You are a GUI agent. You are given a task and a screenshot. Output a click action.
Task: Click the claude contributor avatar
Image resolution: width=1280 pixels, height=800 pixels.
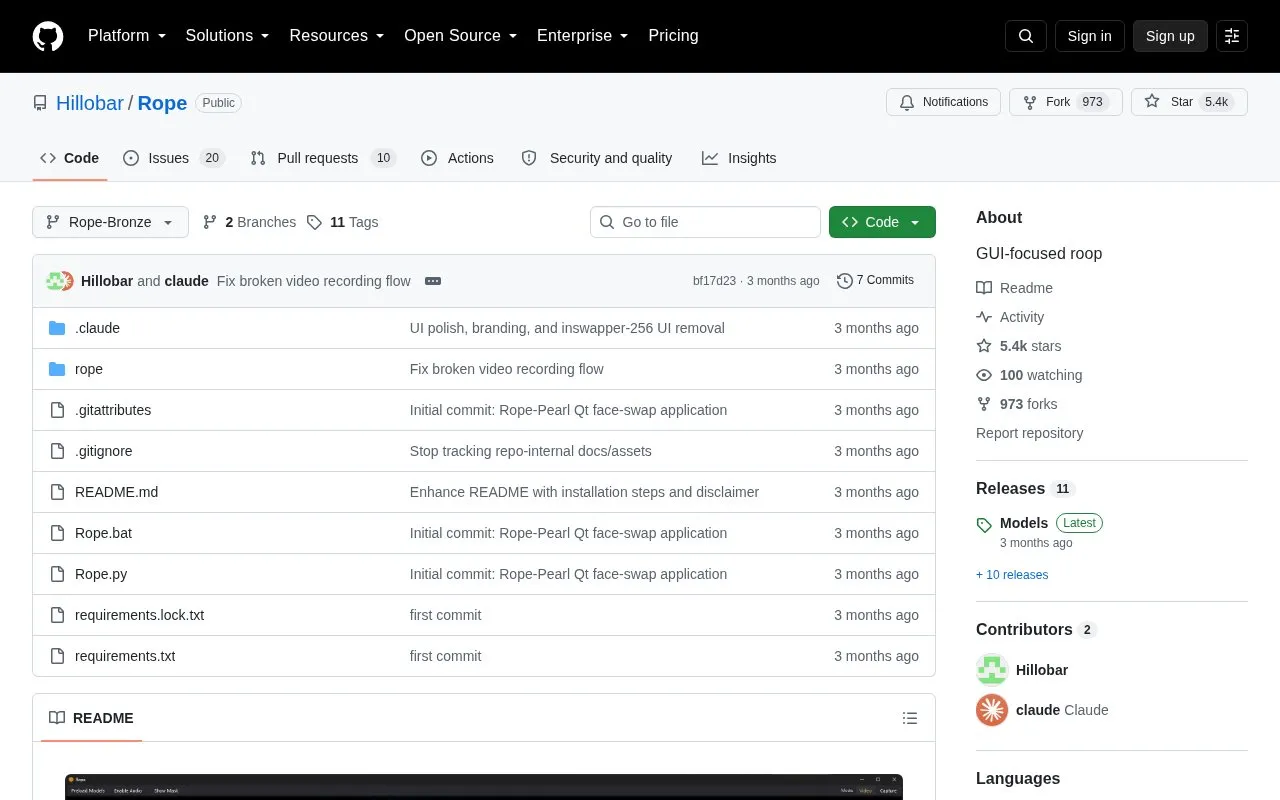(992, 710)
